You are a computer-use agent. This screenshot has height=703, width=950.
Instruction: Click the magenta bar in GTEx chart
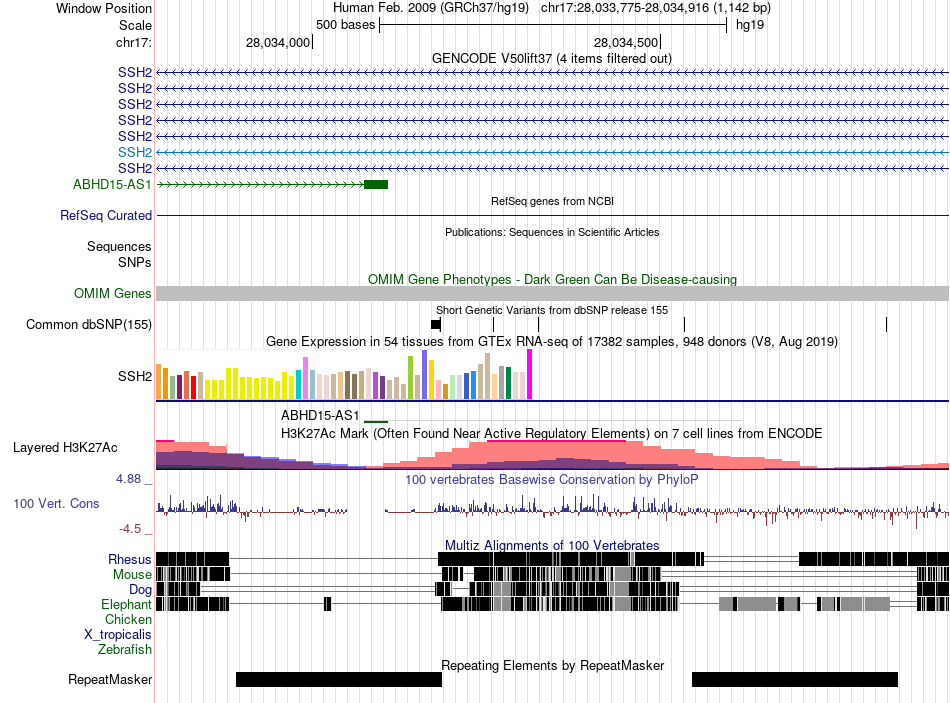point(530,374)
